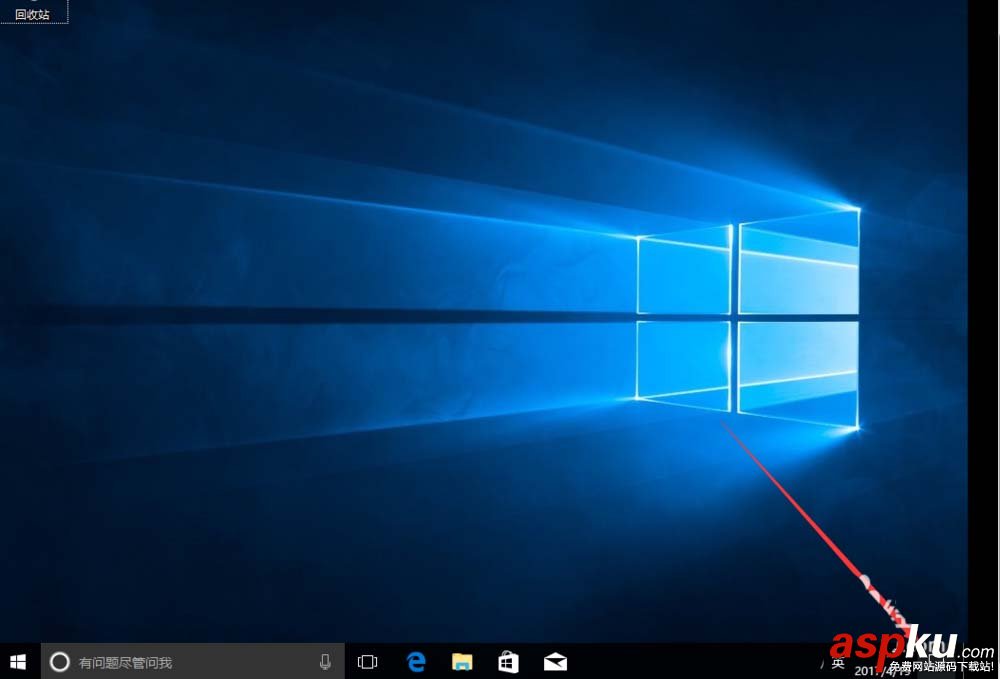The height and width of the screenshot is (679, 1000).
Task: Start voice search with the Cortana microphone
Action: (325, 661)
